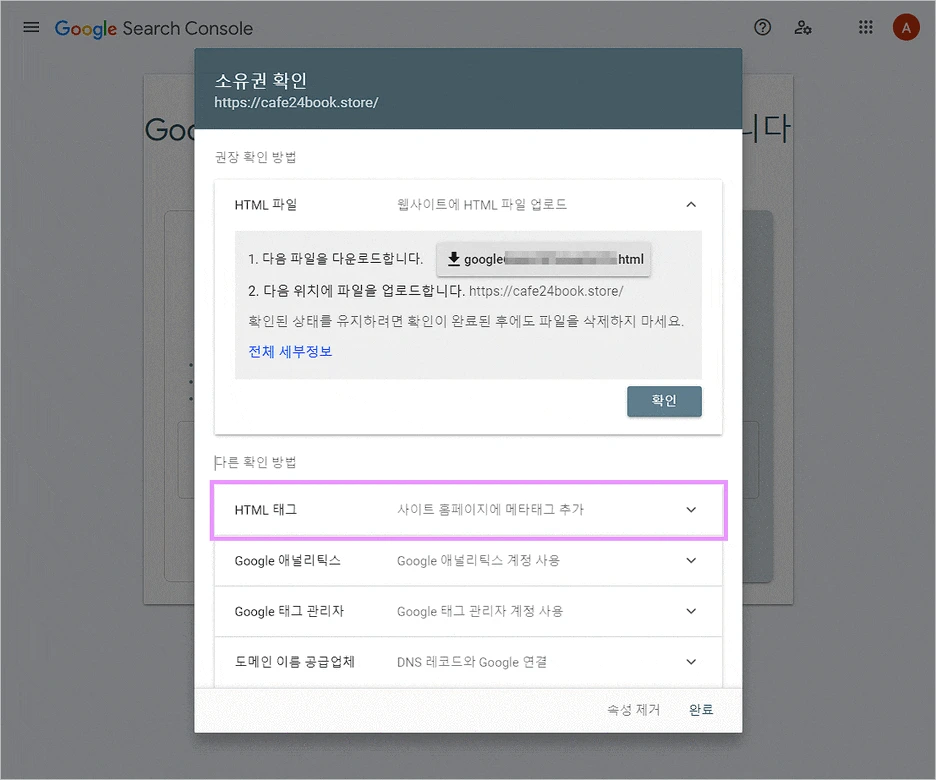Screen dimensions: 936x780
Task: Open the navigation hamburger menu
Action: [x=30, y=27]
